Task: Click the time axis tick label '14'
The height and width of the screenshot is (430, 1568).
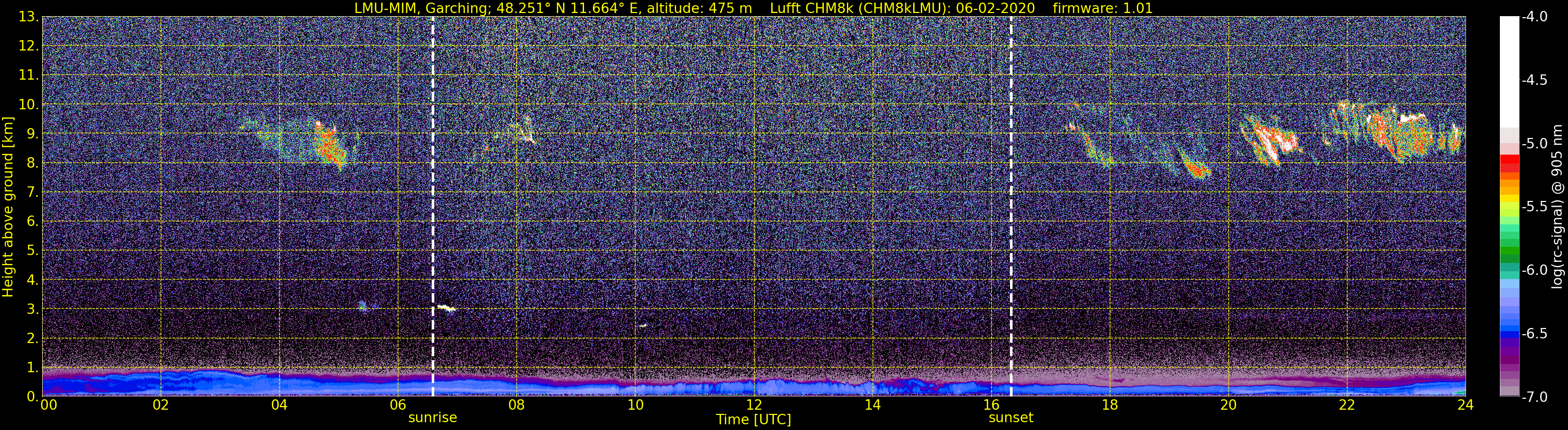Action: coord(872,405)
